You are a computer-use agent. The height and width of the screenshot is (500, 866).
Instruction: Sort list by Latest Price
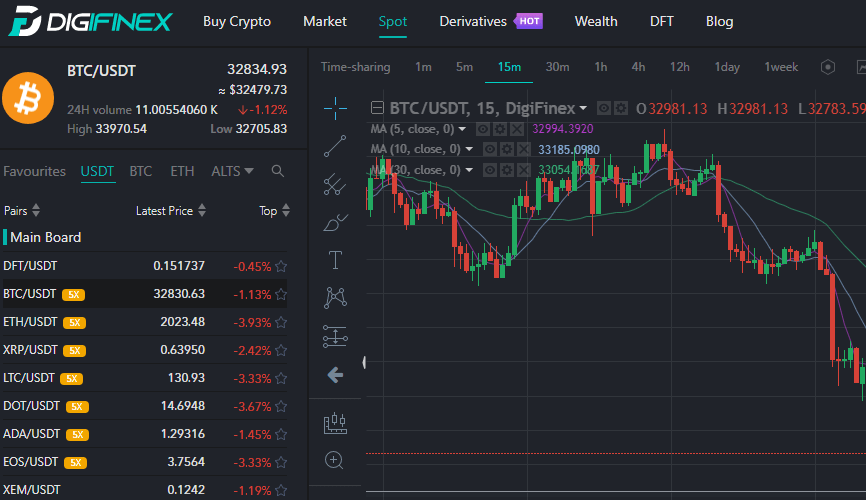pyautogui.click(x=171, y=210)
